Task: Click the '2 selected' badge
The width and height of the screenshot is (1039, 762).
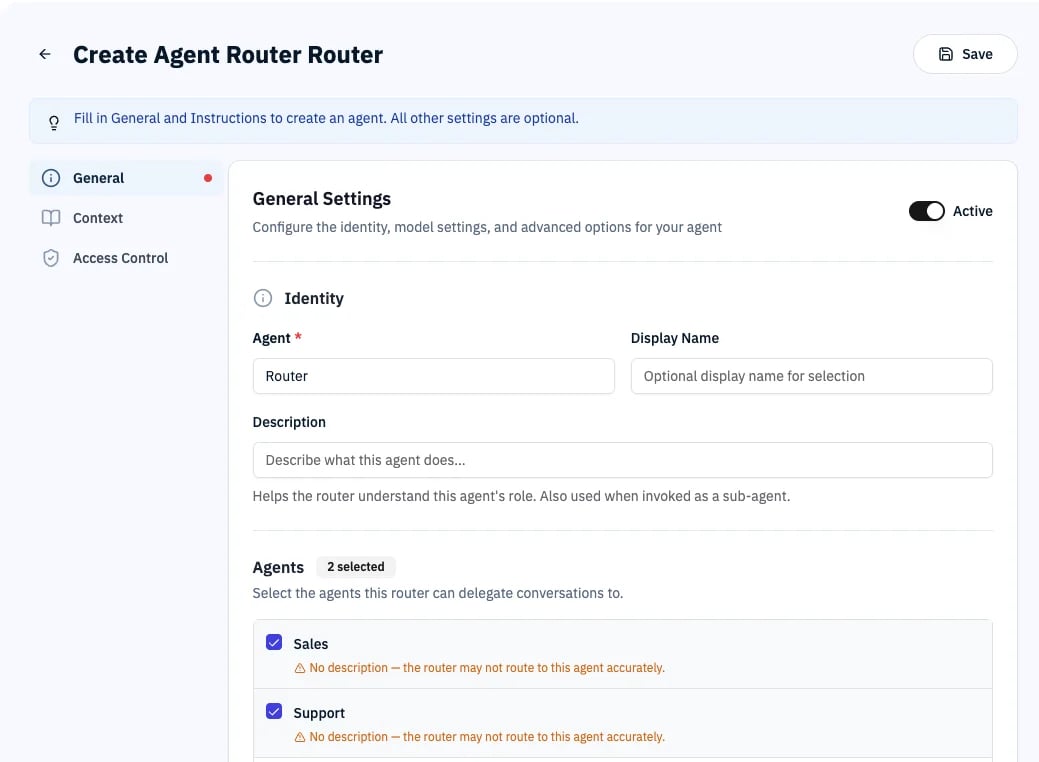Action: coord(356,567)
